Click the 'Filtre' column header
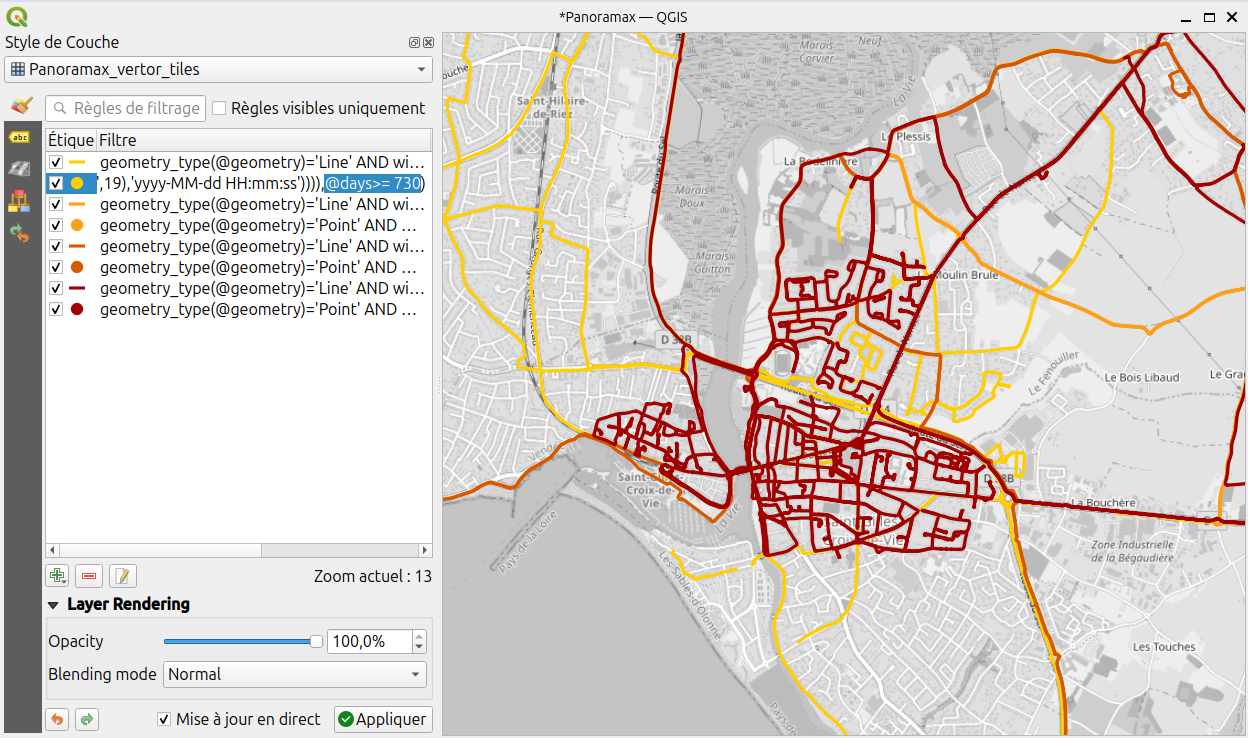The image size is (1248, 738). 263,140
